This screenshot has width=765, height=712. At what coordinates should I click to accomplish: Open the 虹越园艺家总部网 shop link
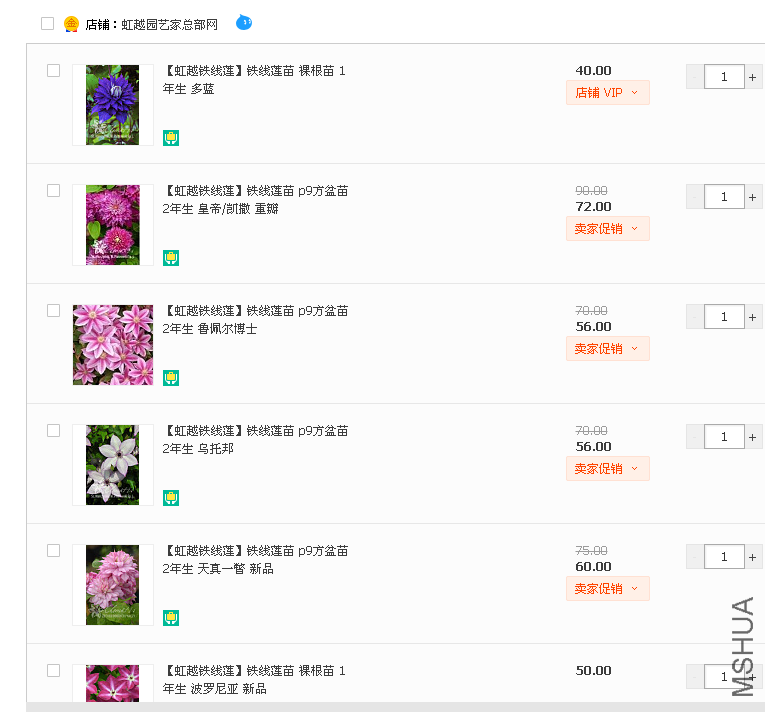click(x=169, y=25)
